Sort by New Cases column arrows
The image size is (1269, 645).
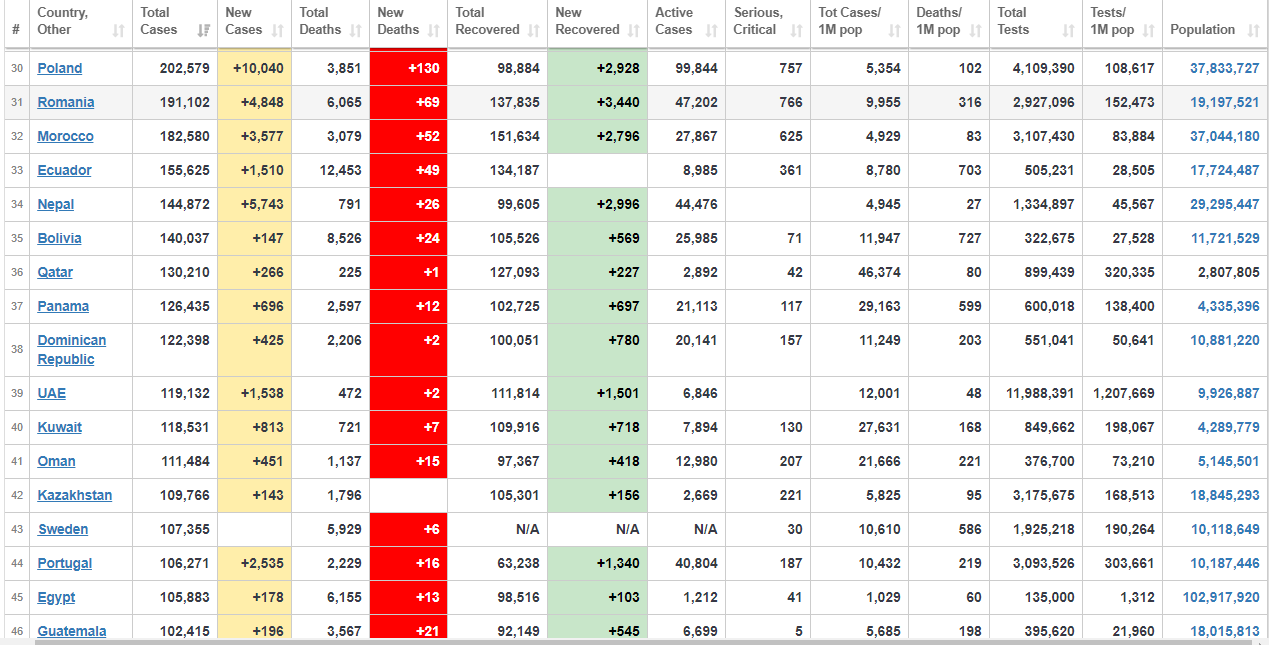click(x=279, y=31)
